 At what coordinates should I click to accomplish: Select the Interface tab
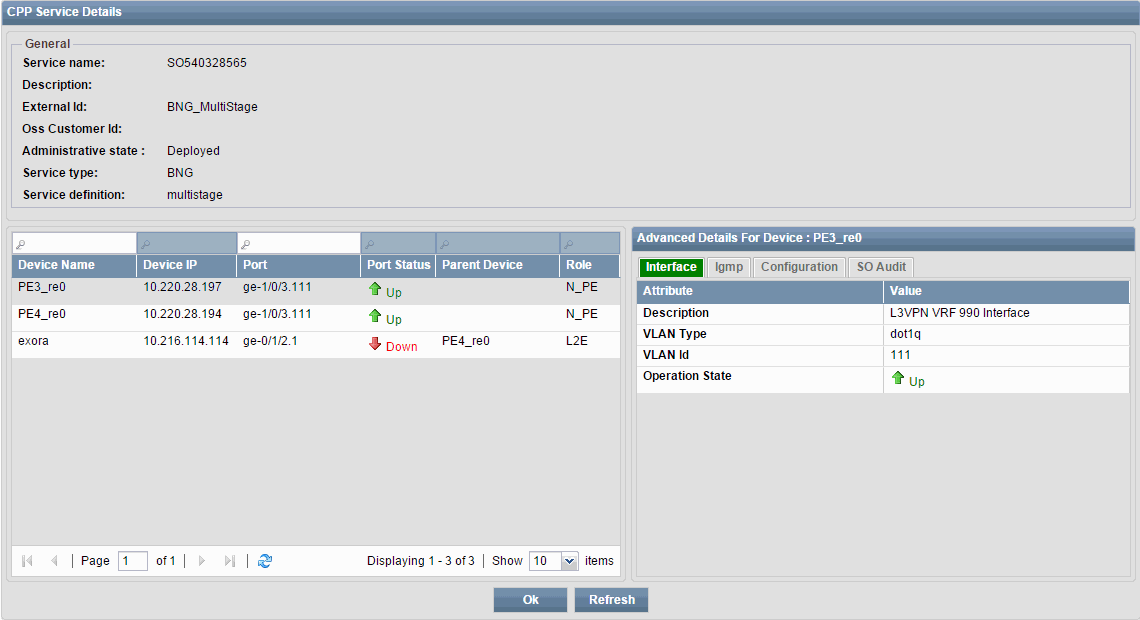pos(671,267)
